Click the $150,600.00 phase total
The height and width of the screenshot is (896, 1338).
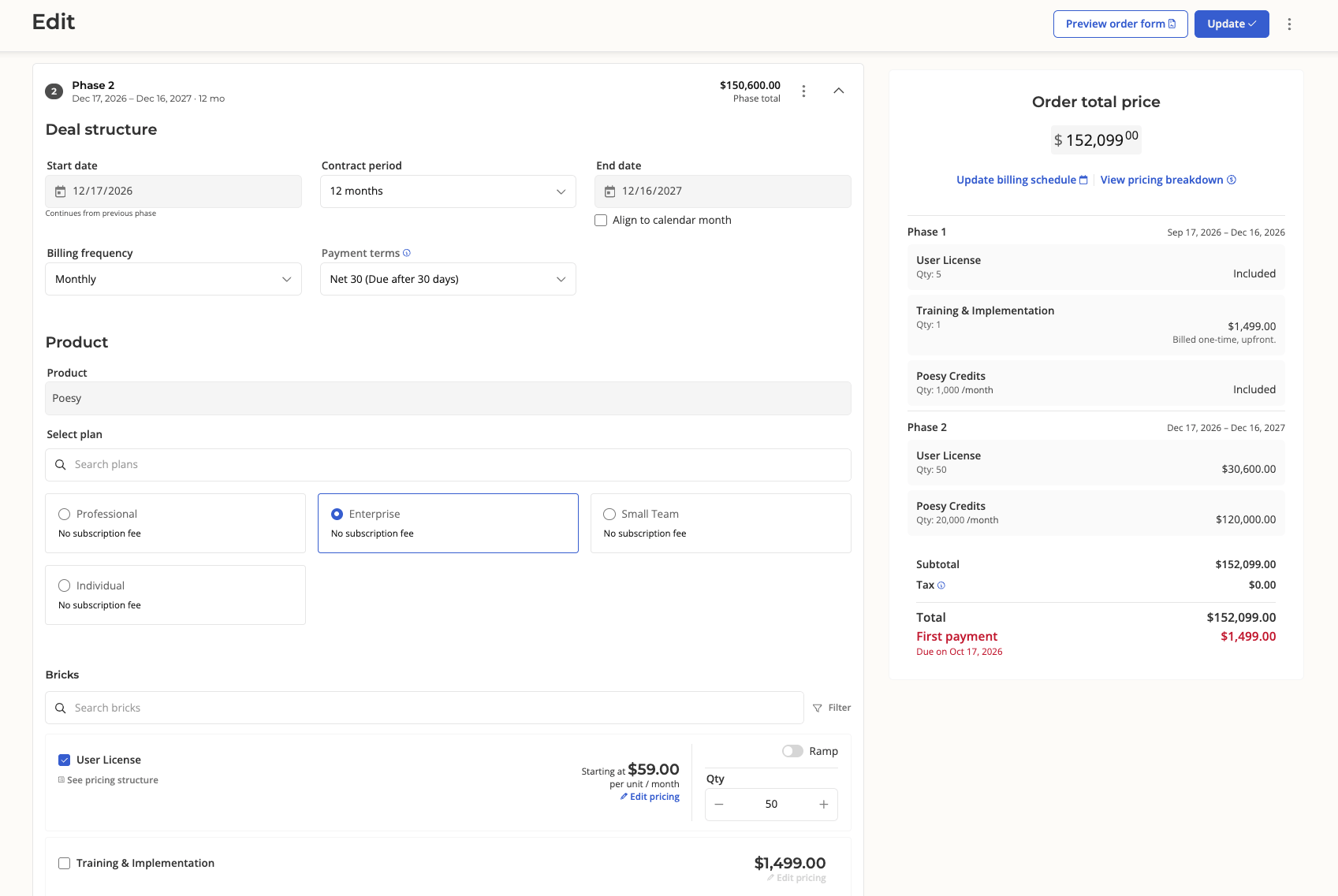point(750,86)
